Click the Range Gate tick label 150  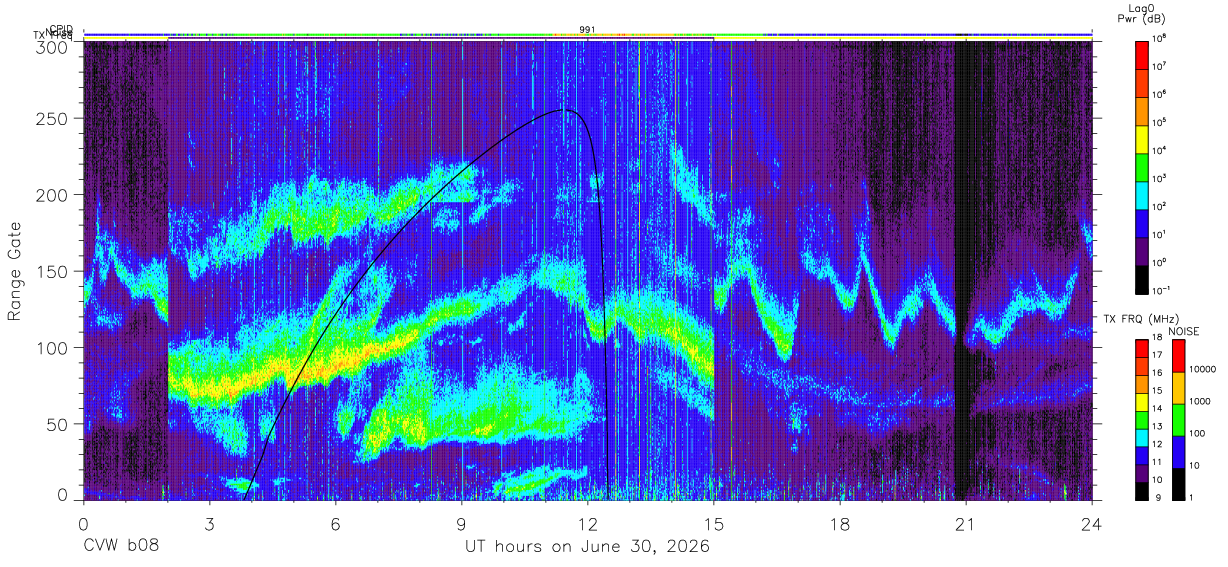(x=52, y=272)
